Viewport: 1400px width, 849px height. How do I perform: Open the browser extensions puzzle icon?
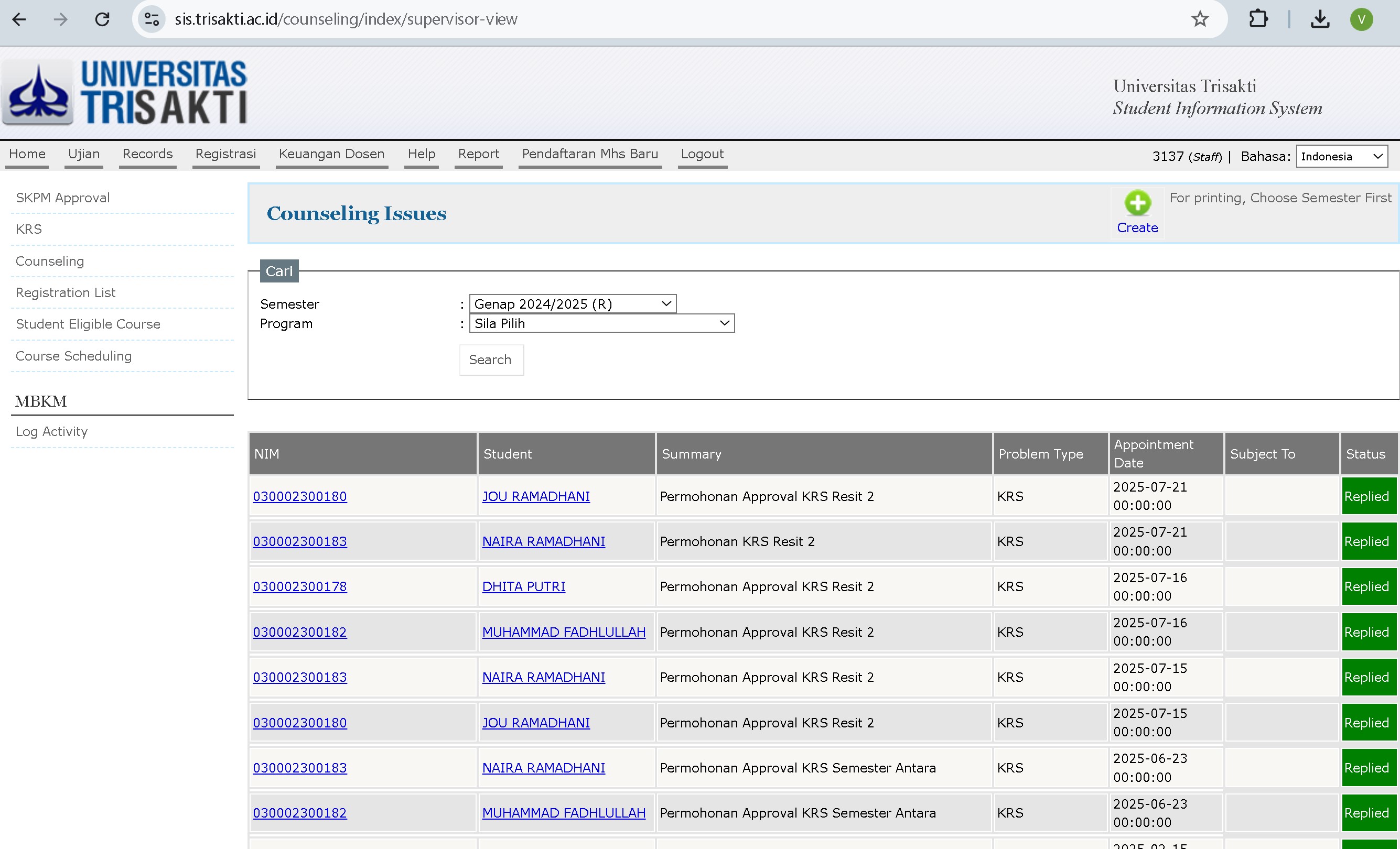click(1258, 19)
